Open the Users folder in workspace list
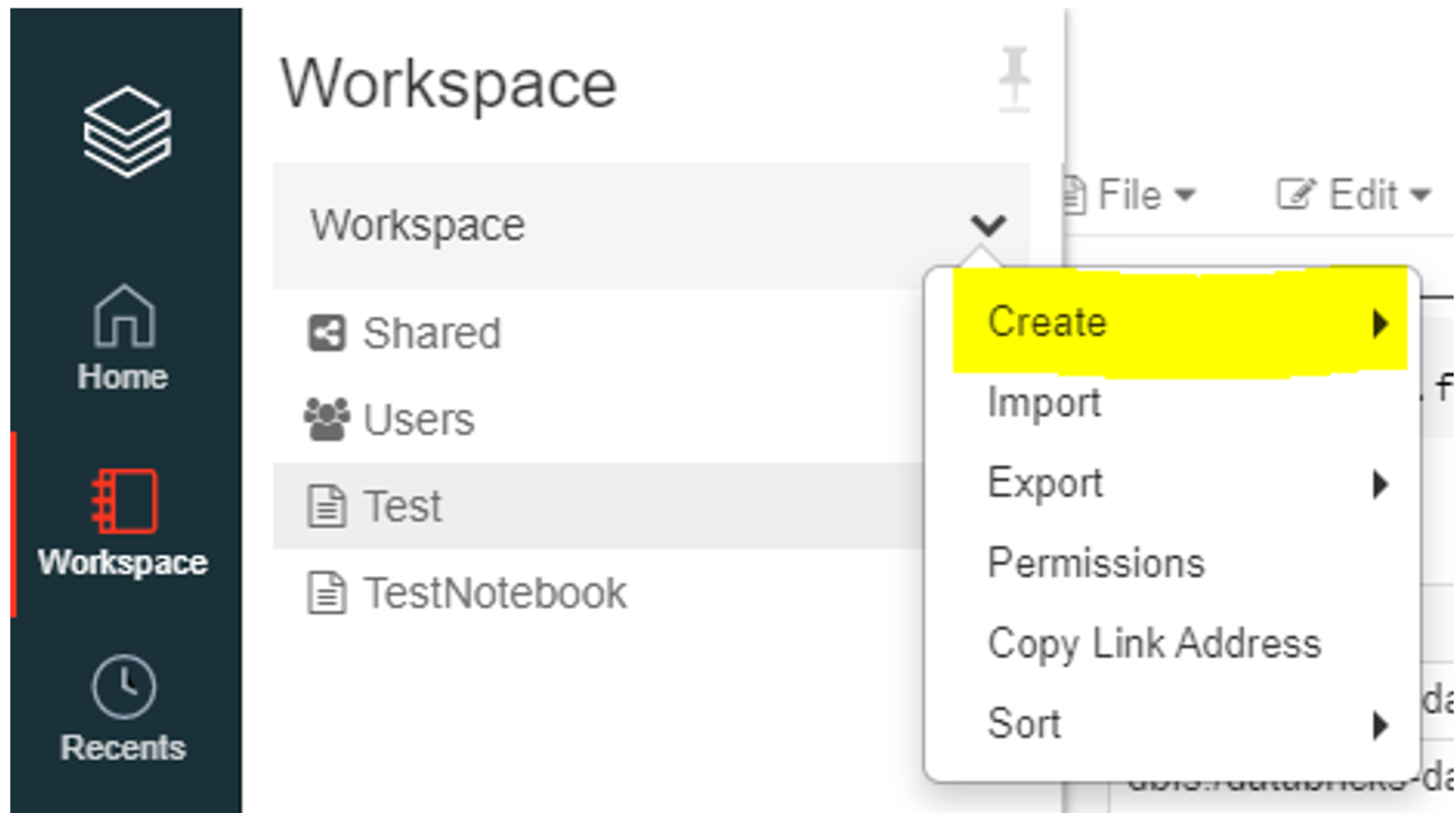This screenshot has height=813, width=1456. (418, 420)
